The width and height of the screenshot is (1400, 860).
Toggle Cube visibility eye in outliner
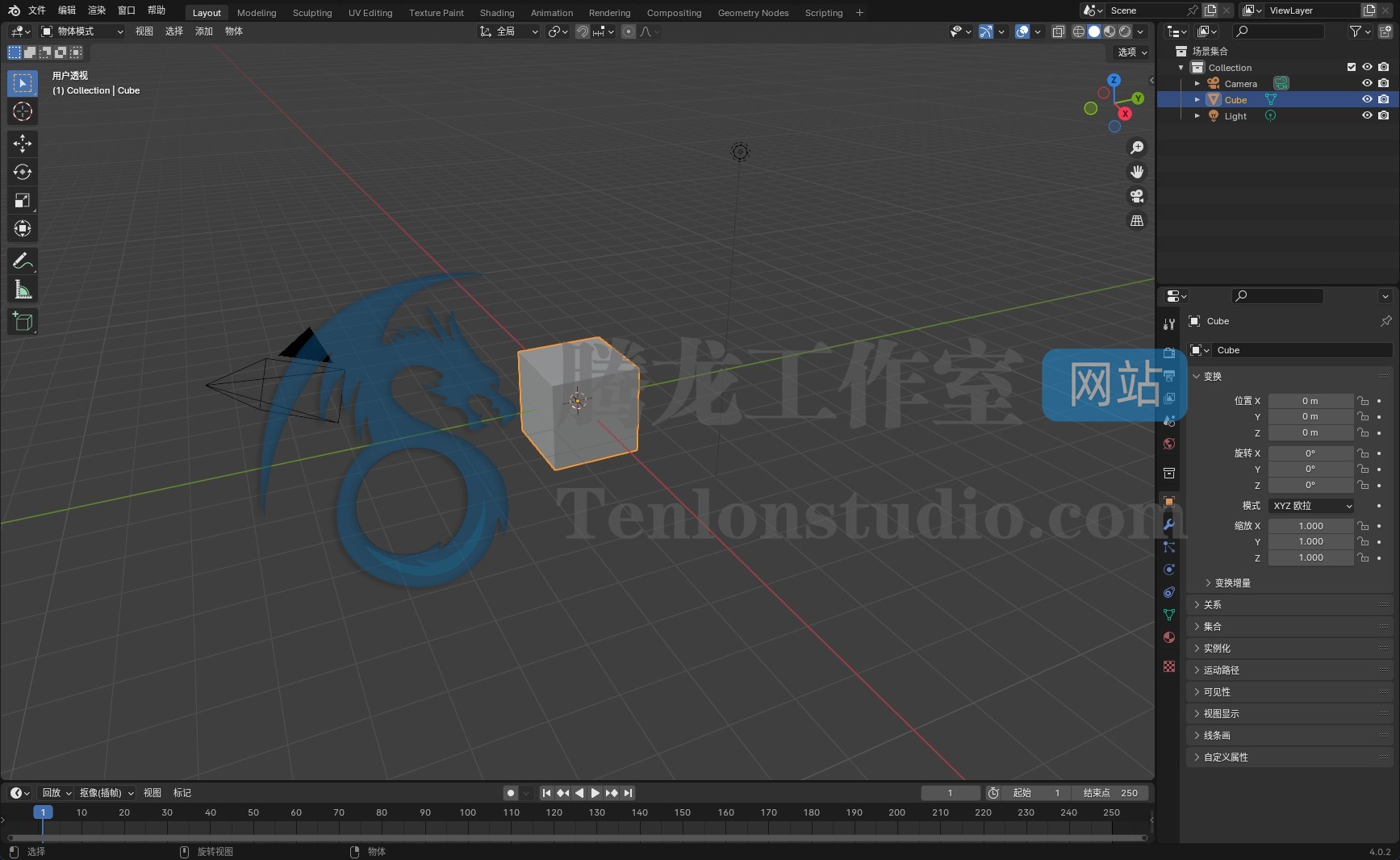click(1367, 99)
